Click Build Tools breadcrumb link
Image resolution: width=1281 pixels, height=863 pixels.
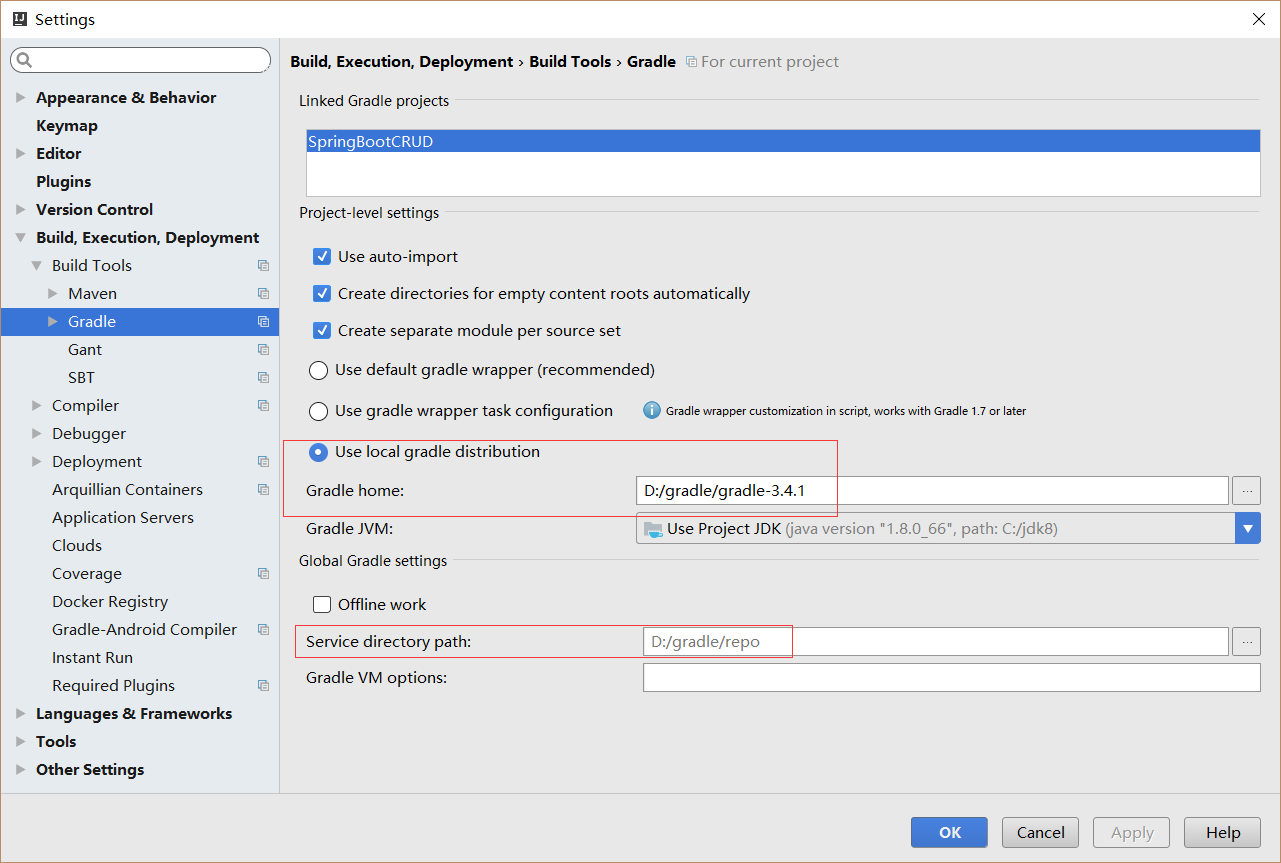570,62
